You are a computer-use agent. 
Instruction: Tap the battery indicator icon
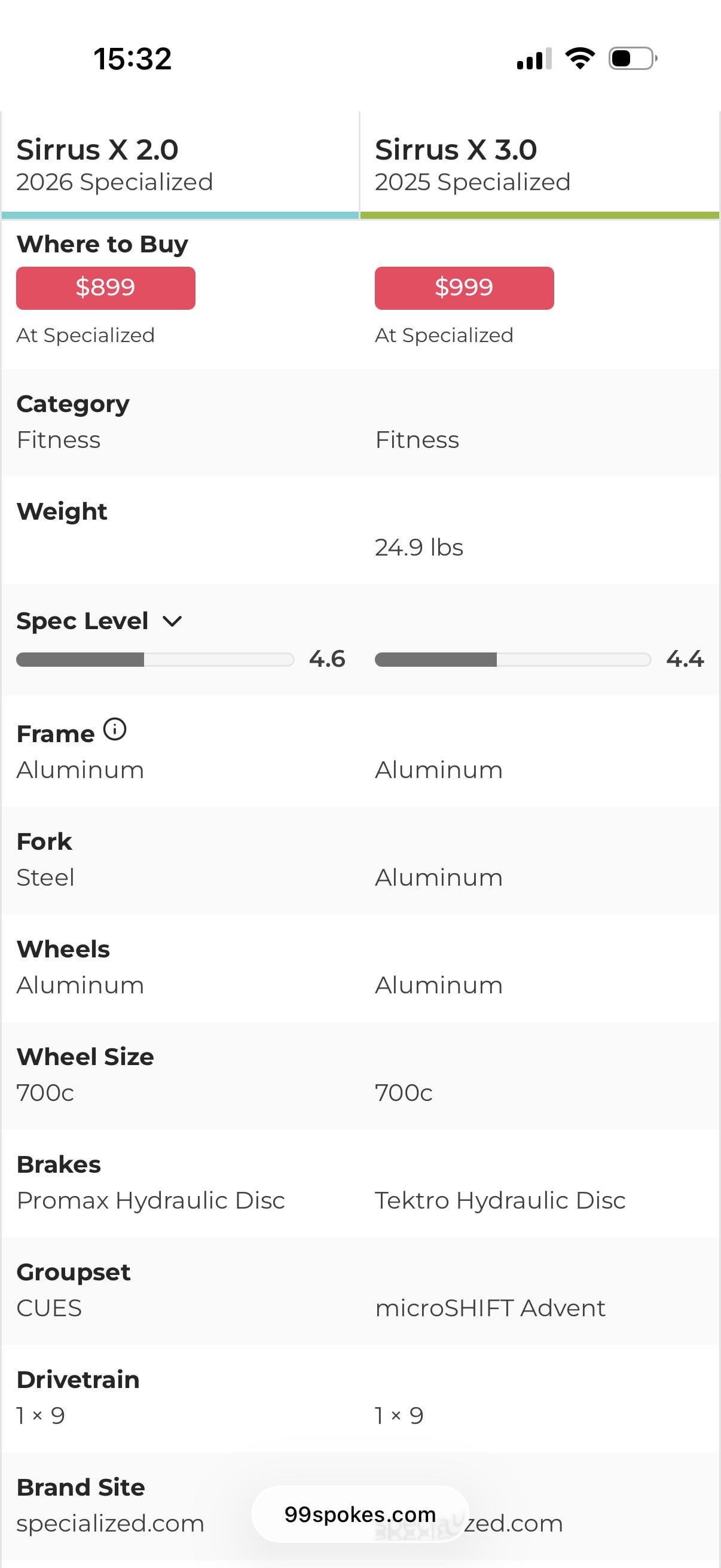(x=633, y=59)
